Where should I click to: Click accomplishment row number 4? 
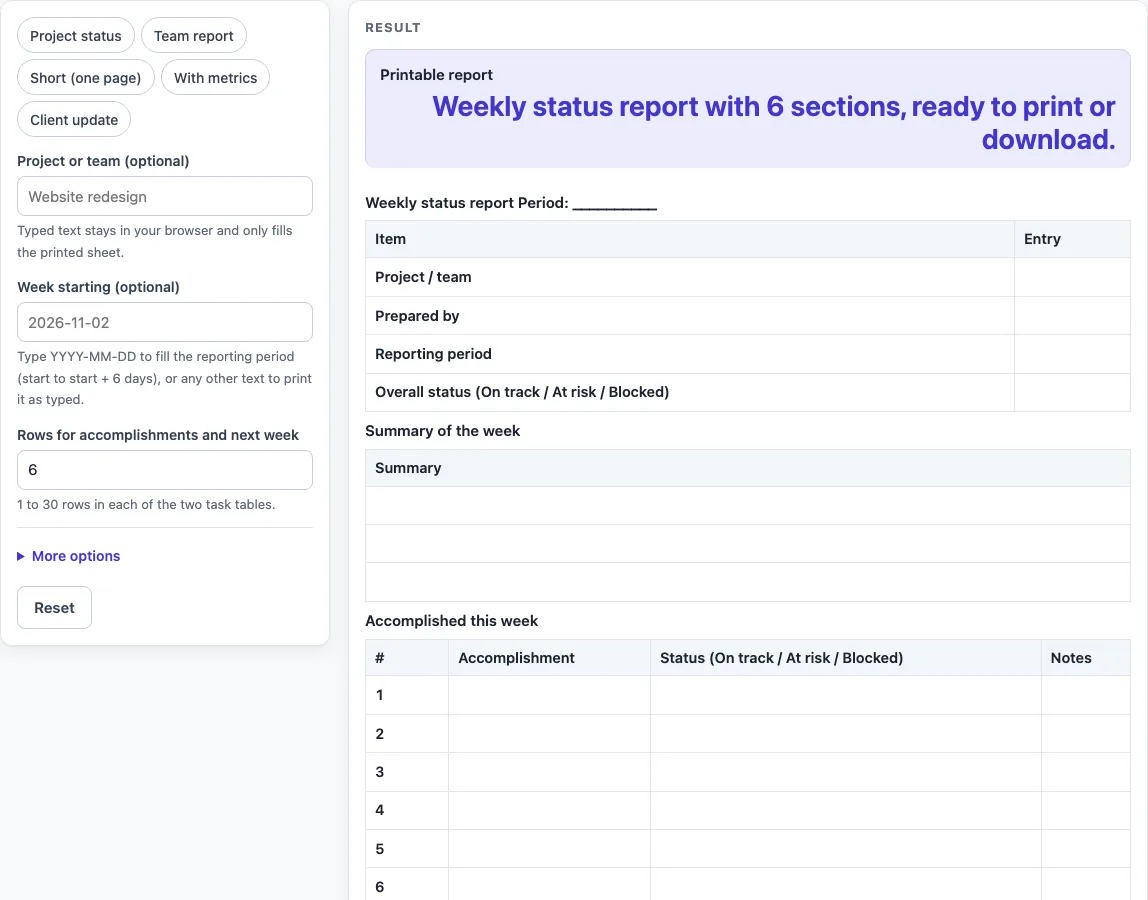pyautogui.click(x=748, y=810)
